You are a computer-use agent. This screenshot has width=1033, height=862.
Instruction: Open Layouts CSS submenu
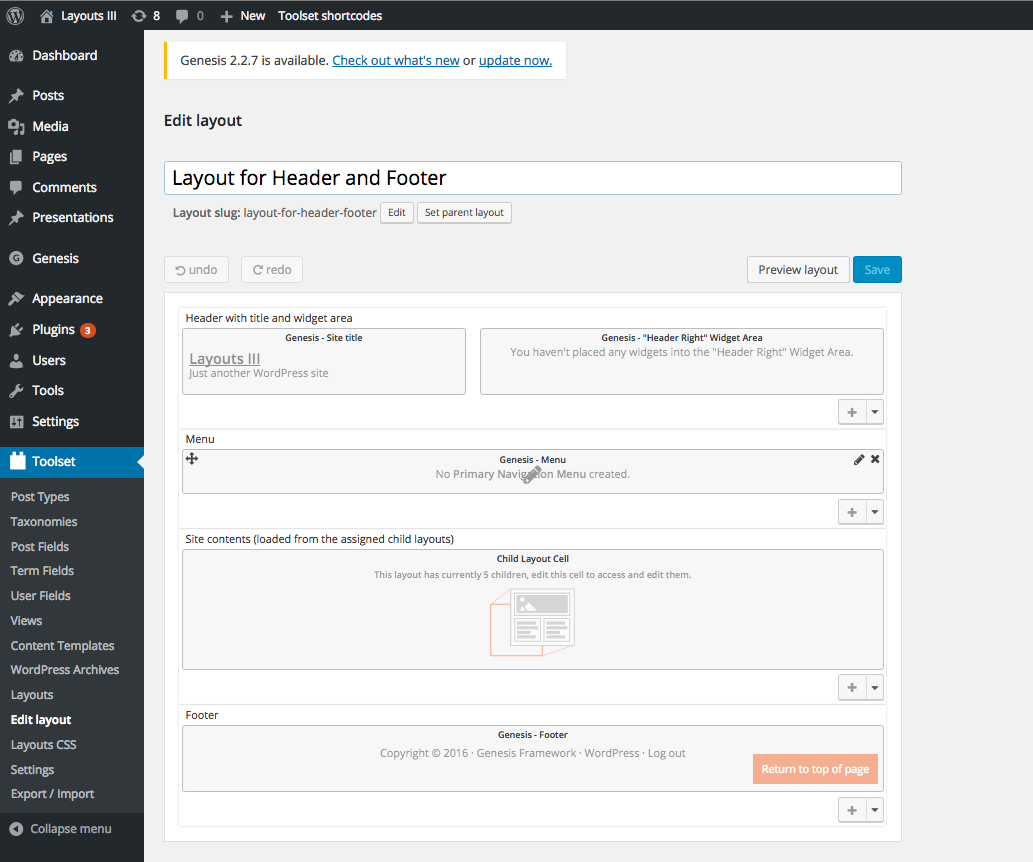tap(43, 745)
